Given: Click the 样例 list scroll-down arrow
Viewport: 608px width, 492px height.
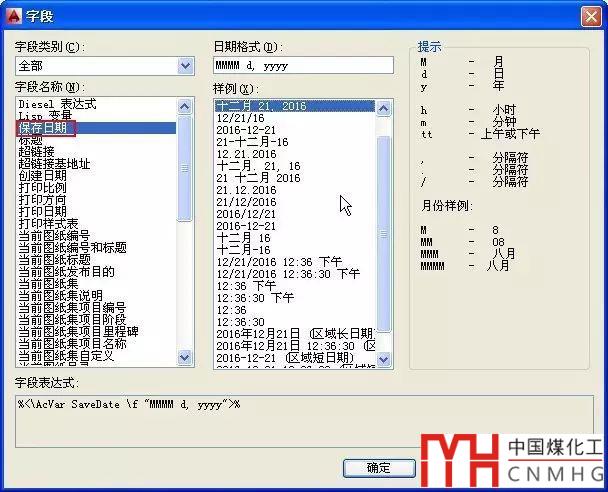Looking at the screenshot, I should [384, 357].
